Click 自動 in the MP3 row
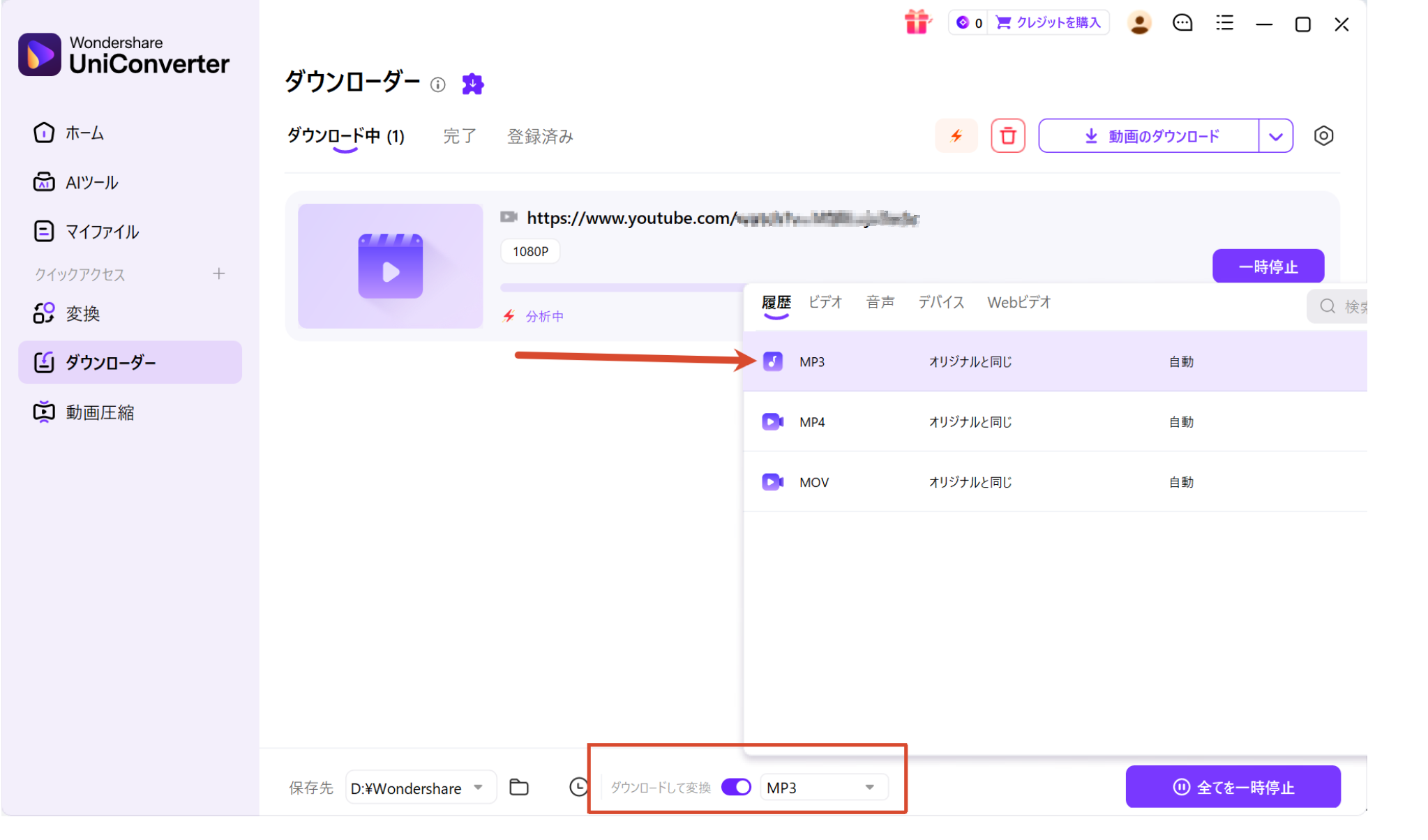The width and height of the screenshot is (1428, 840). coord(1181,361)
